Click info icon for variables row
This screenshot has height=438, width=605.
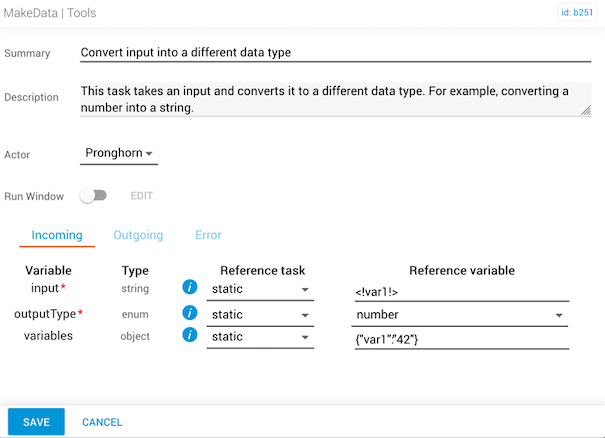tap(190, 336)
